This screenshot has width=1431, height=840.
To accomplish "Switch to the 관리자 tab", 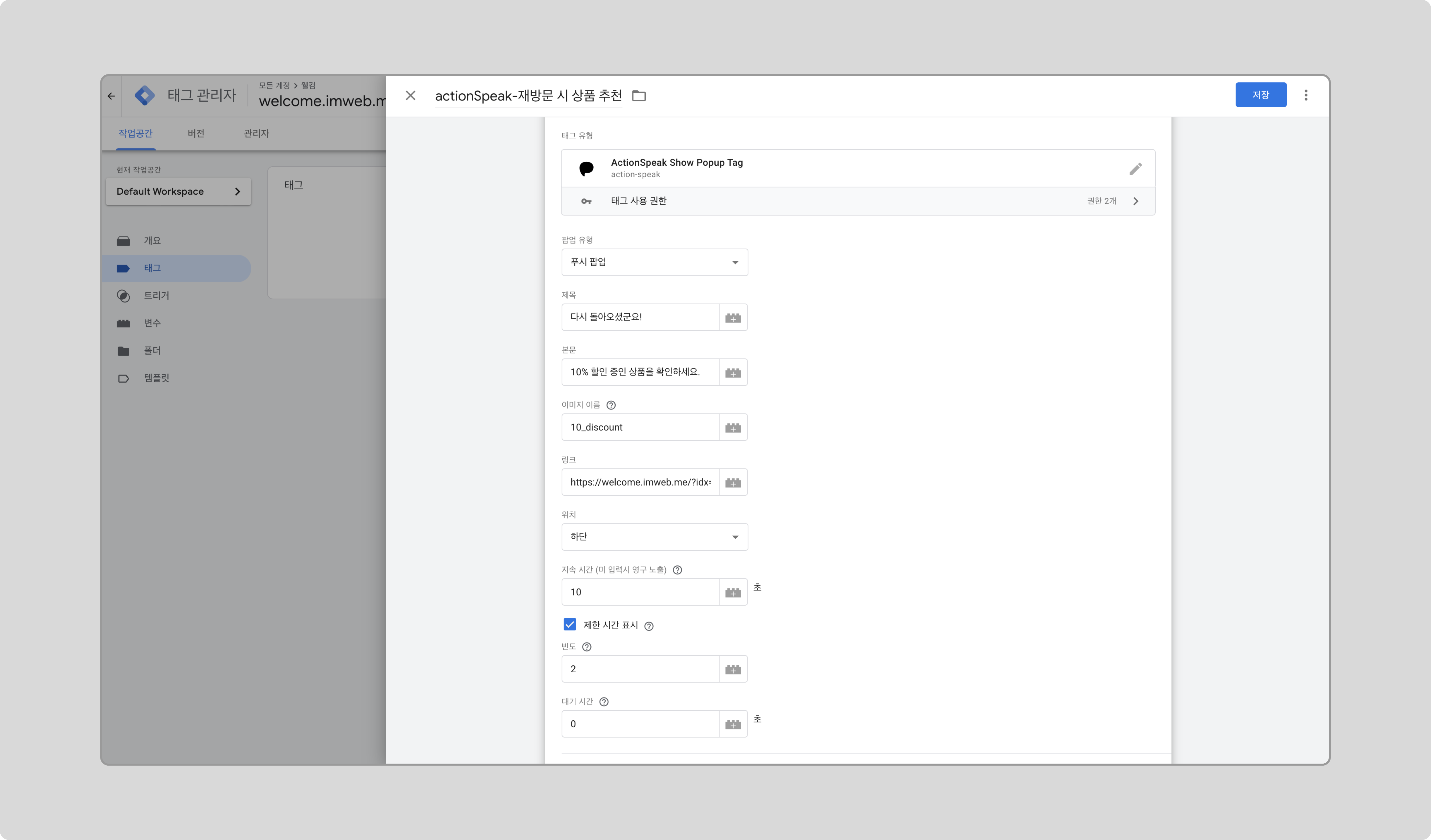I will pos(256,133).
